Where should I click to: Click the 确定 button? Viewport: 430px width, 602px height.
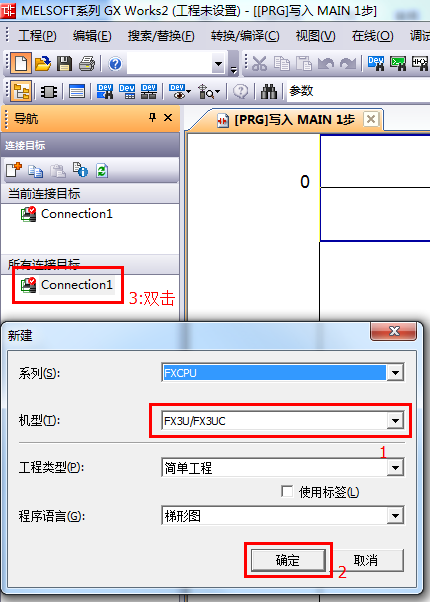pyautogui.click(x=288, y=560)
